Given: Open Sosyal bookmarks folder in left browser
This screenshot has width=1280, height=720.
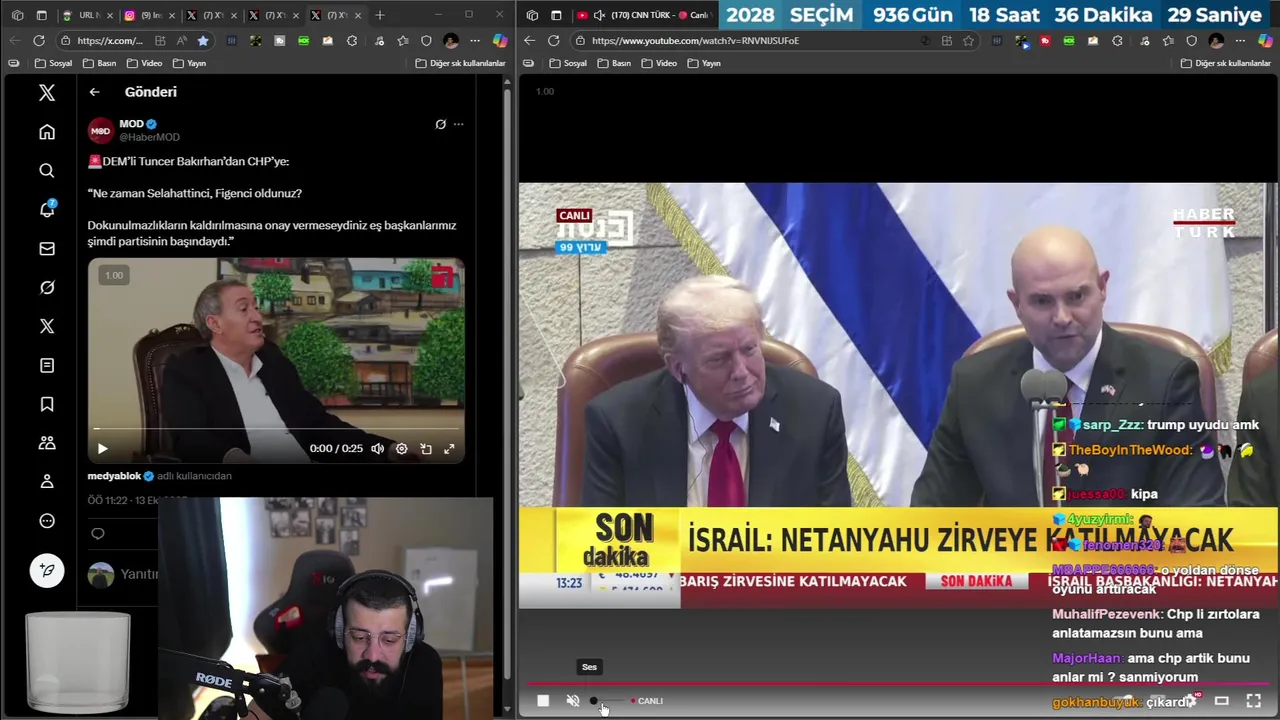Looking at the screenshot, I should click(x=54, y=63).
